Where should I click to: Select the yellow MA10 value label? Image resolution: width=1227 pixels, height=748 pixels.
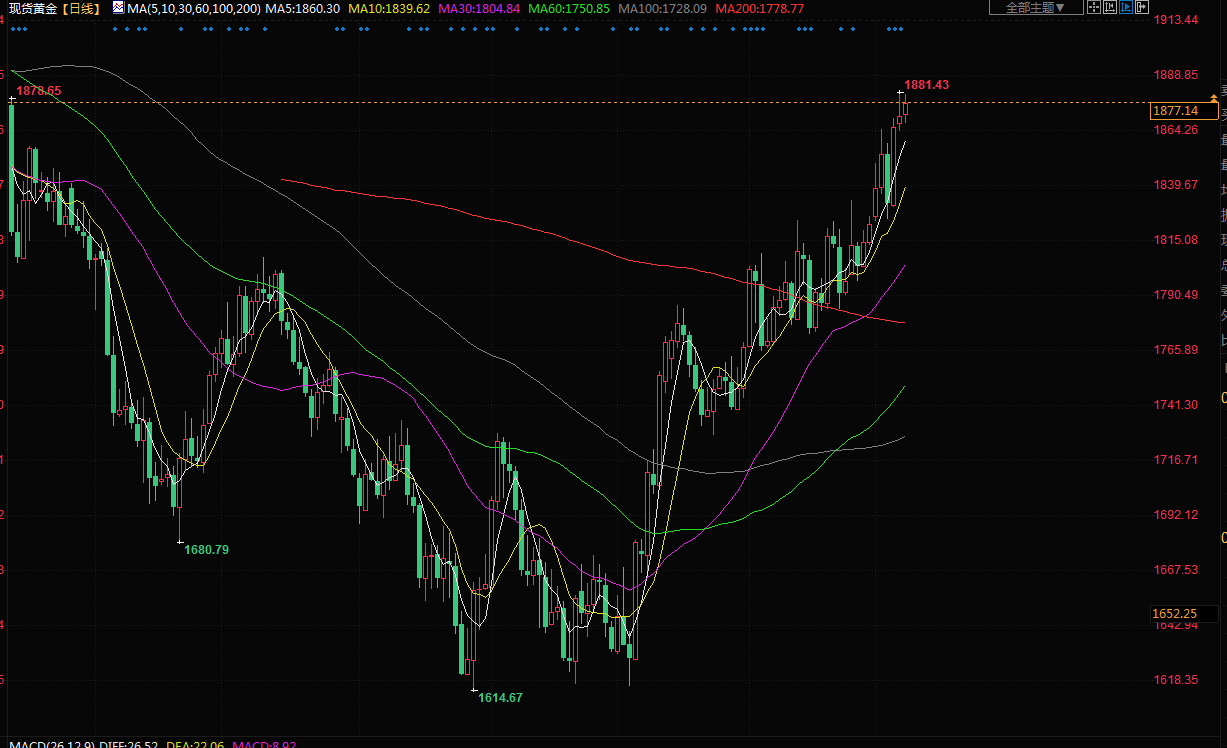(388, 8)
